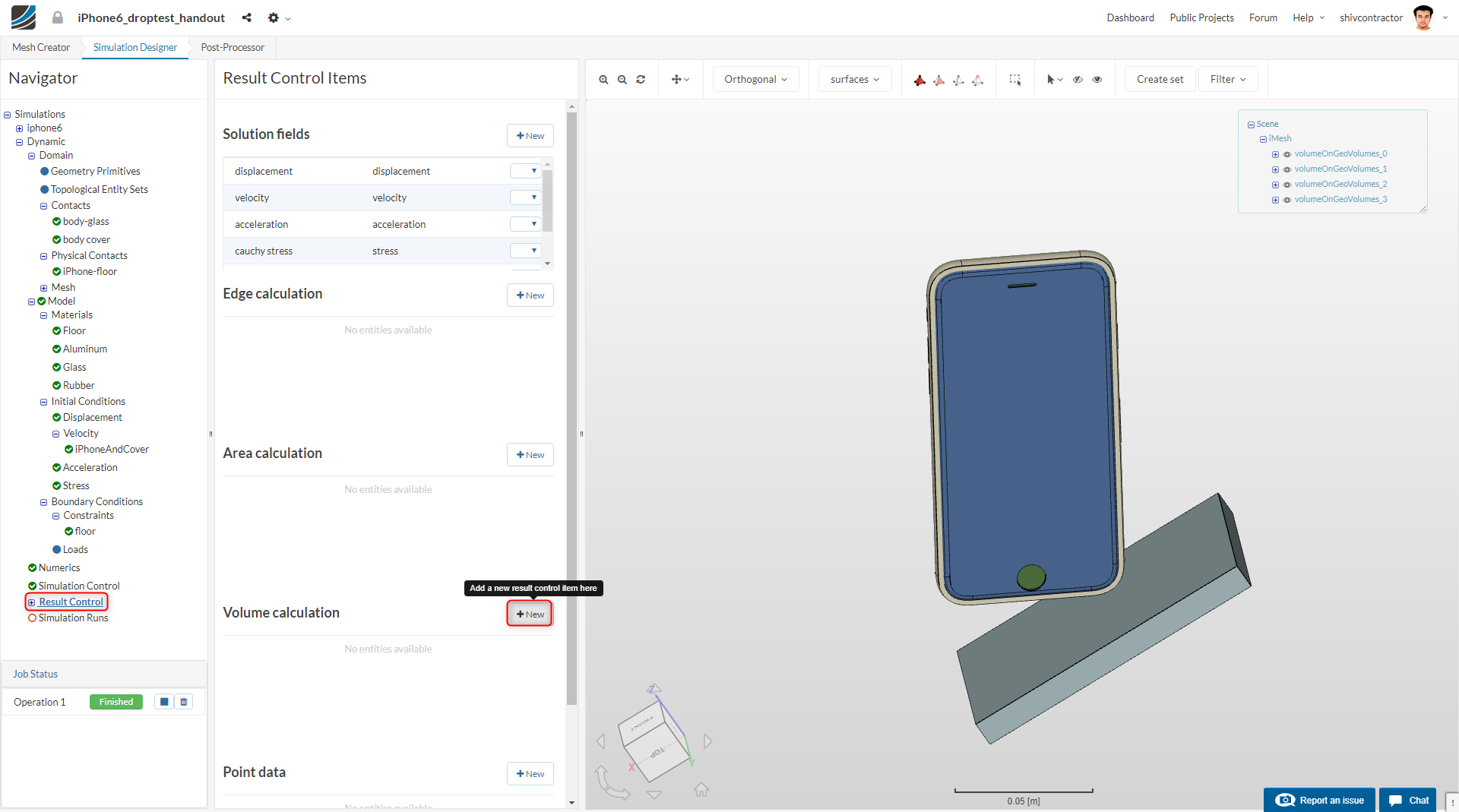This screenshot has height=812, width=1459.
Task: Click the Result Control Items panel scrollbar
Action: pyautogui.click(x=571, y=410)
